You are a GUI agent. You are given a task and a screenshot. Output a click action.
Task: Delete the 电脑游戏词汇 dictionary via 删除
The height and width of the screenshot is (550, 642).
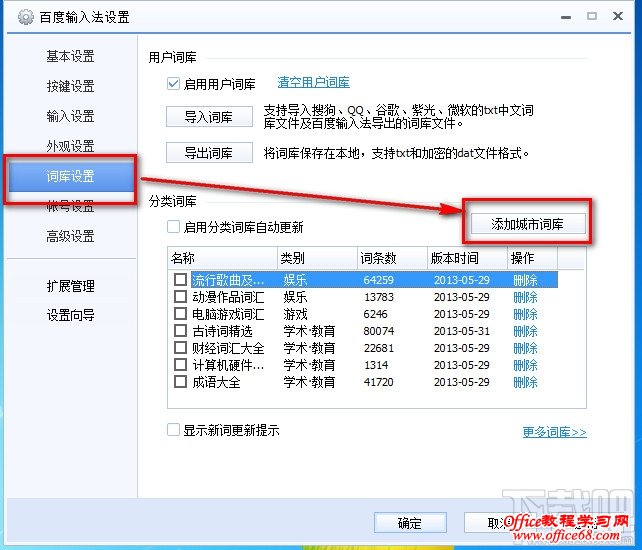click(x=525, y=314)
